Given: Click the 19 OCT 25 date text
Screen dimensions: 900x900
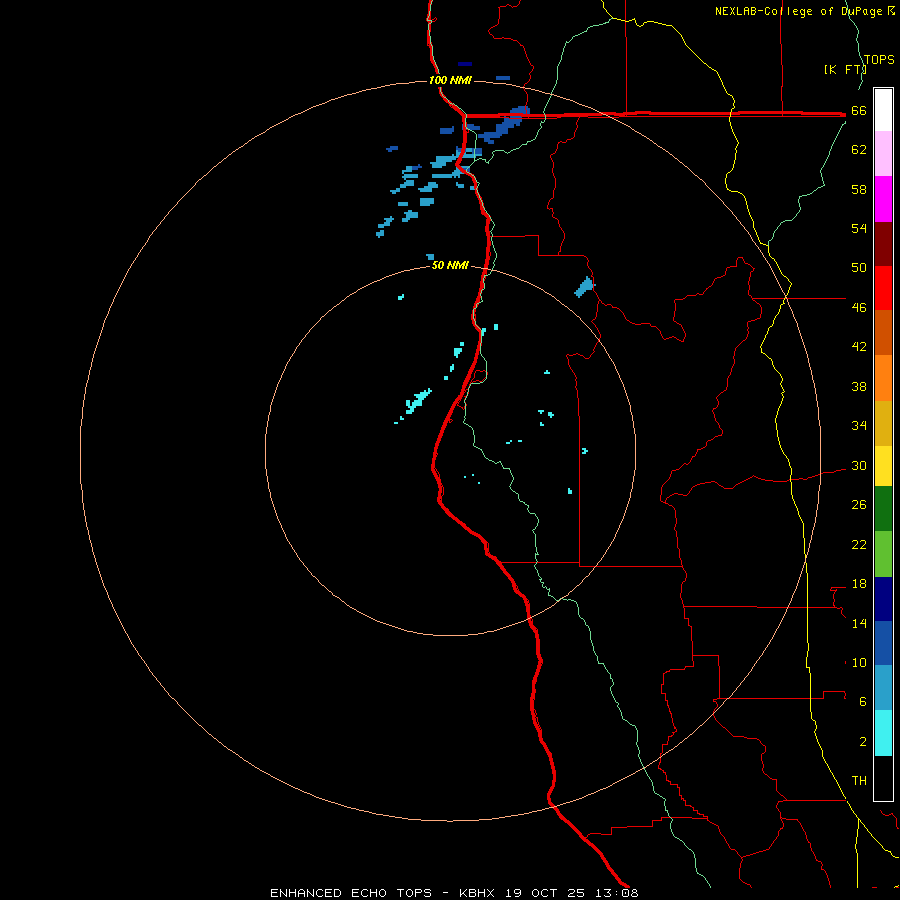Looking at the screenshot, I should pos(545,893).
